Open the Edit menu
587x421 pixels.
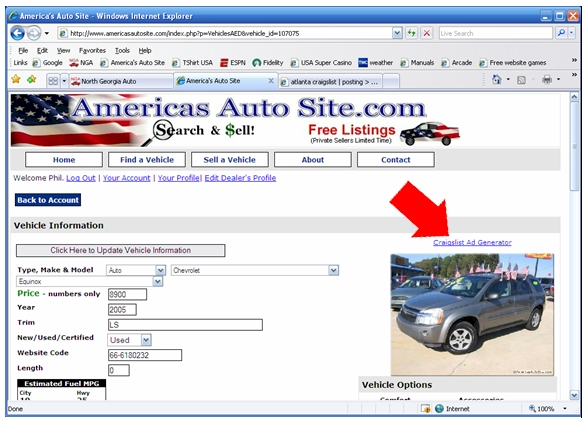(x=42, y=51)
